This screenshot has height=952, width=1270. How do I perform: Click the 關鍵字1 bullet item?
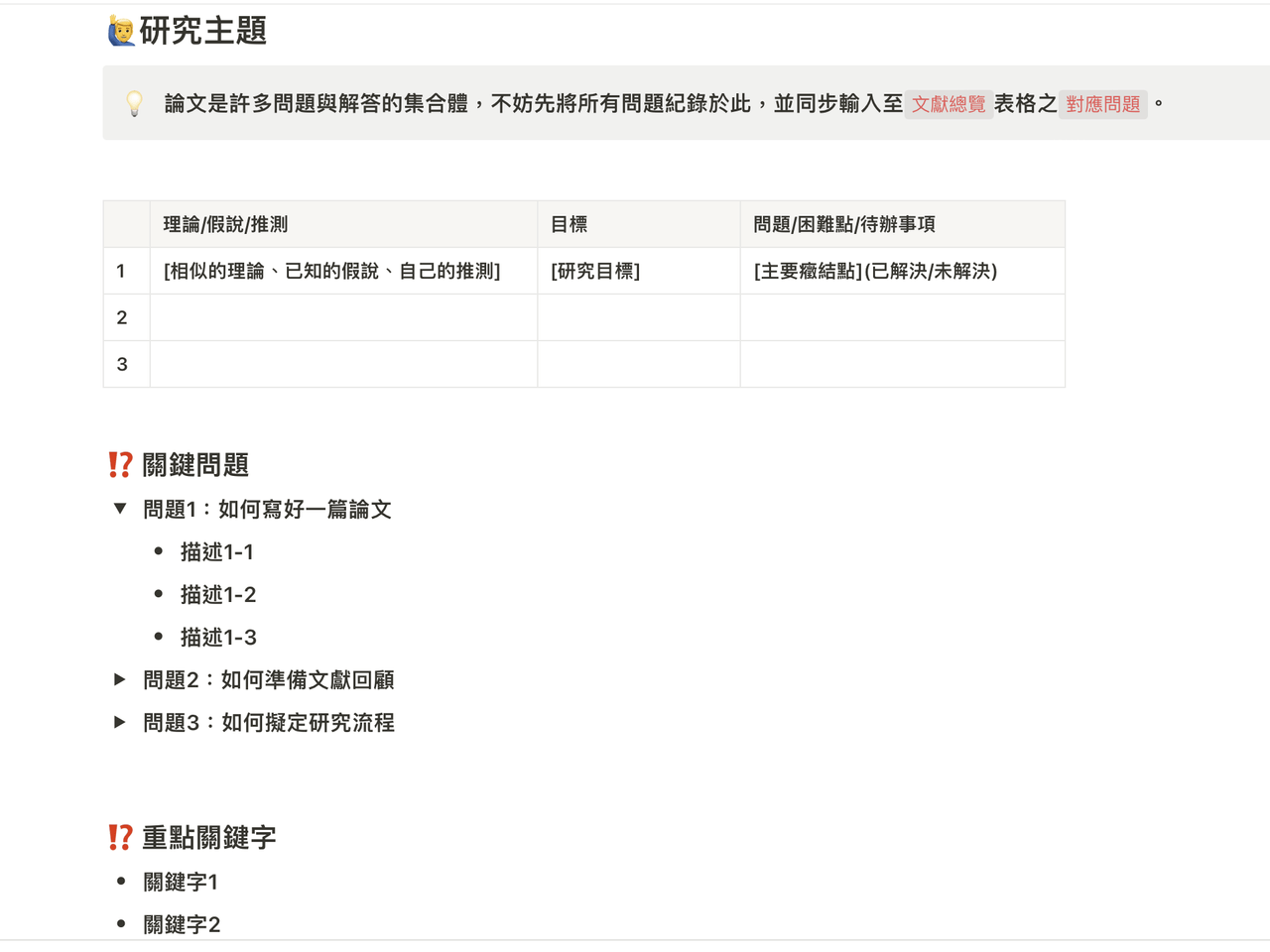click(181, 882)
